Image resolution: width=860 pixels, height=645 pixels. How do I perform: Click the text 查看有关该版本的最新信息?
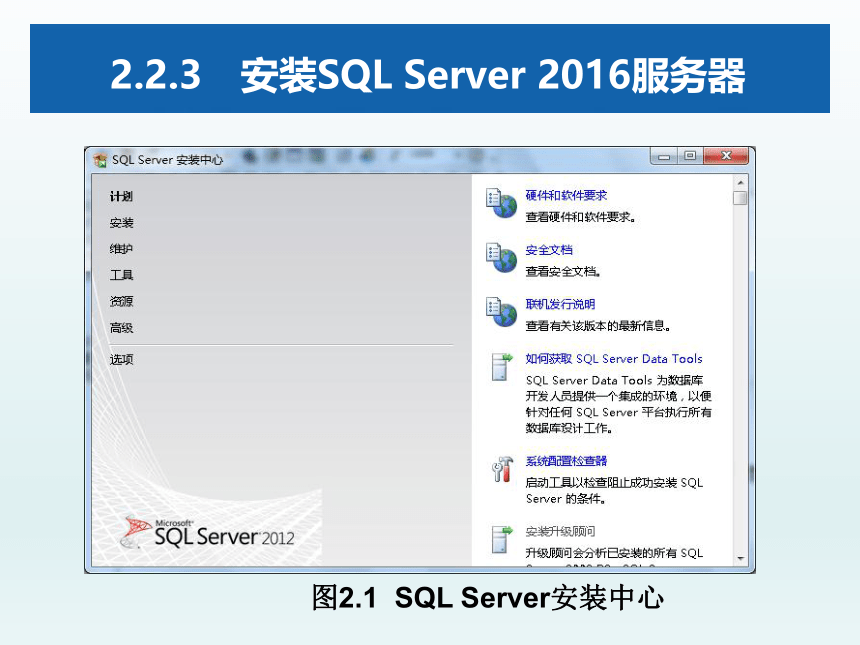[x=598, y=326]
